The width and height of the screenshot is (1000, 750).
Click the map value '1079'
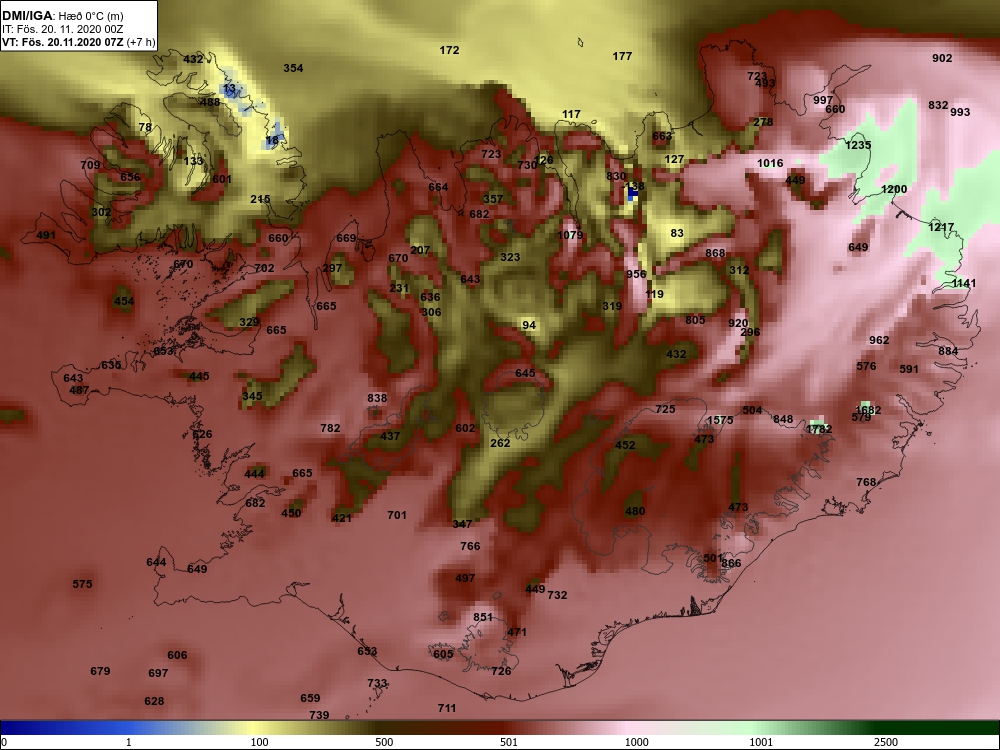570,235
